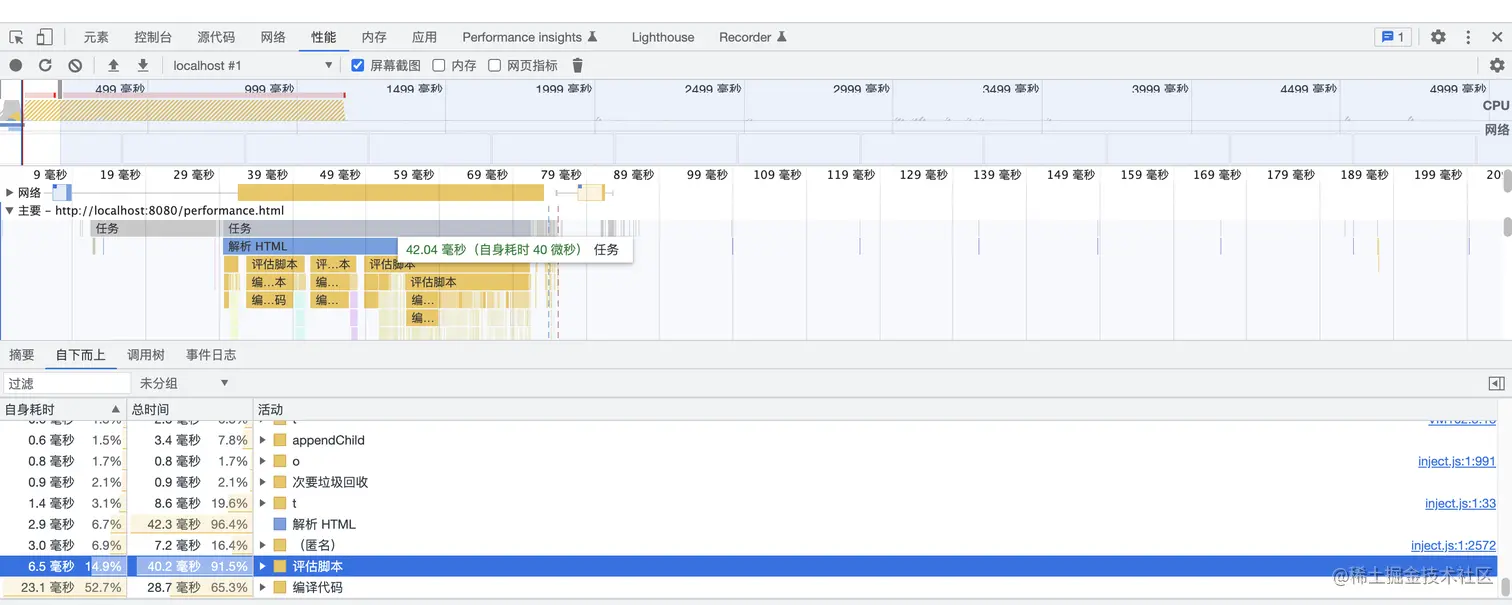Click the reload and profile icon
Image resolution: width=1512 pixels, height=605 pixels.
[45, 65]
